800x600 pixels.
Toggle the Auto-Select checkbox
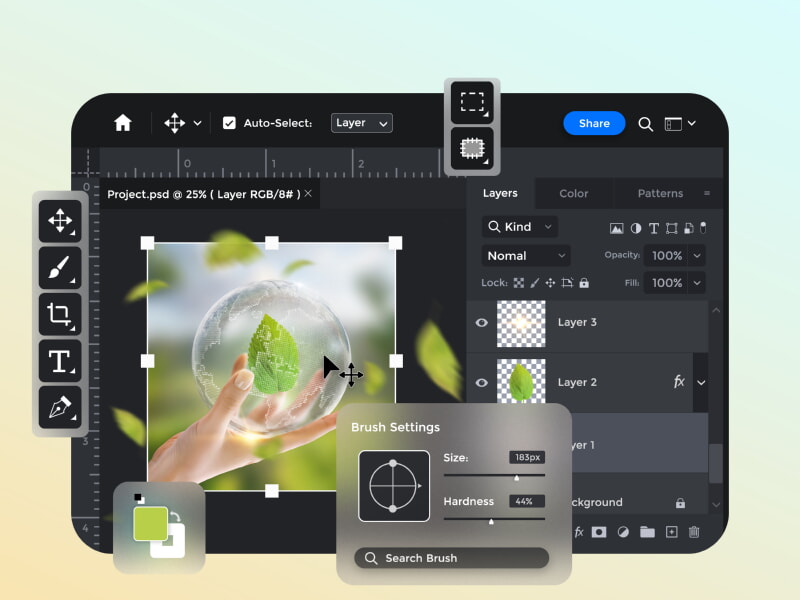tap(229, 123)
